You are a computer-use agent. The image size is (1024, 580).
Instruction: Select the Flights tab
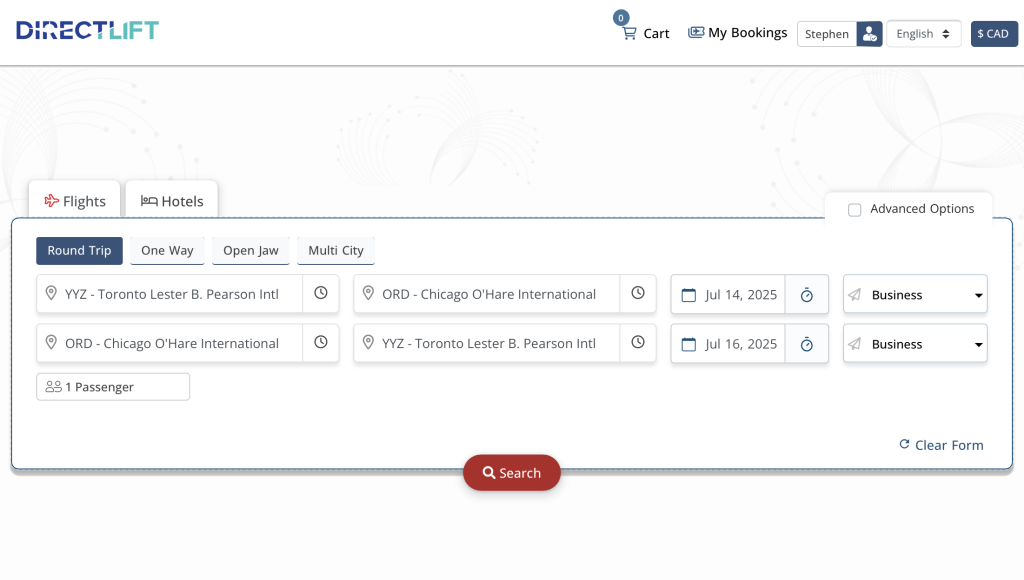74,200
